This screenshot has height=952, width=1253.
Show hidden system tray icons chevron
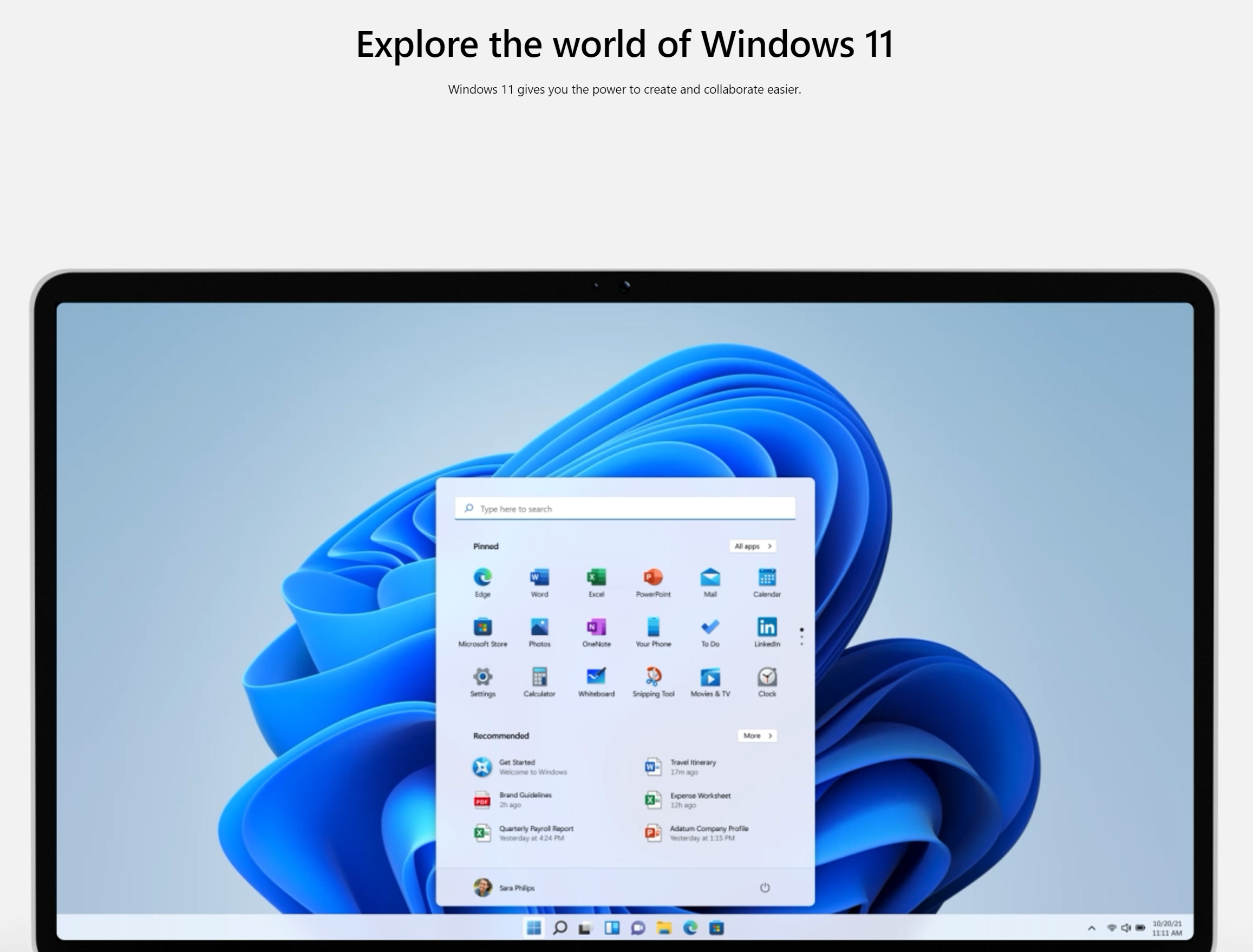(1092, 928)
